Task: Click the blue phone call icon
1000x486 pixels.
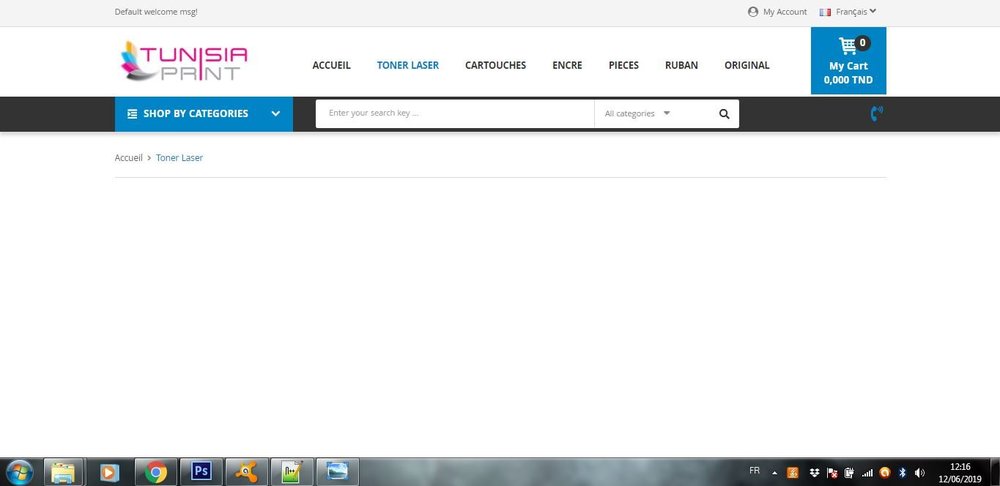Action: [x=877, y=114]
